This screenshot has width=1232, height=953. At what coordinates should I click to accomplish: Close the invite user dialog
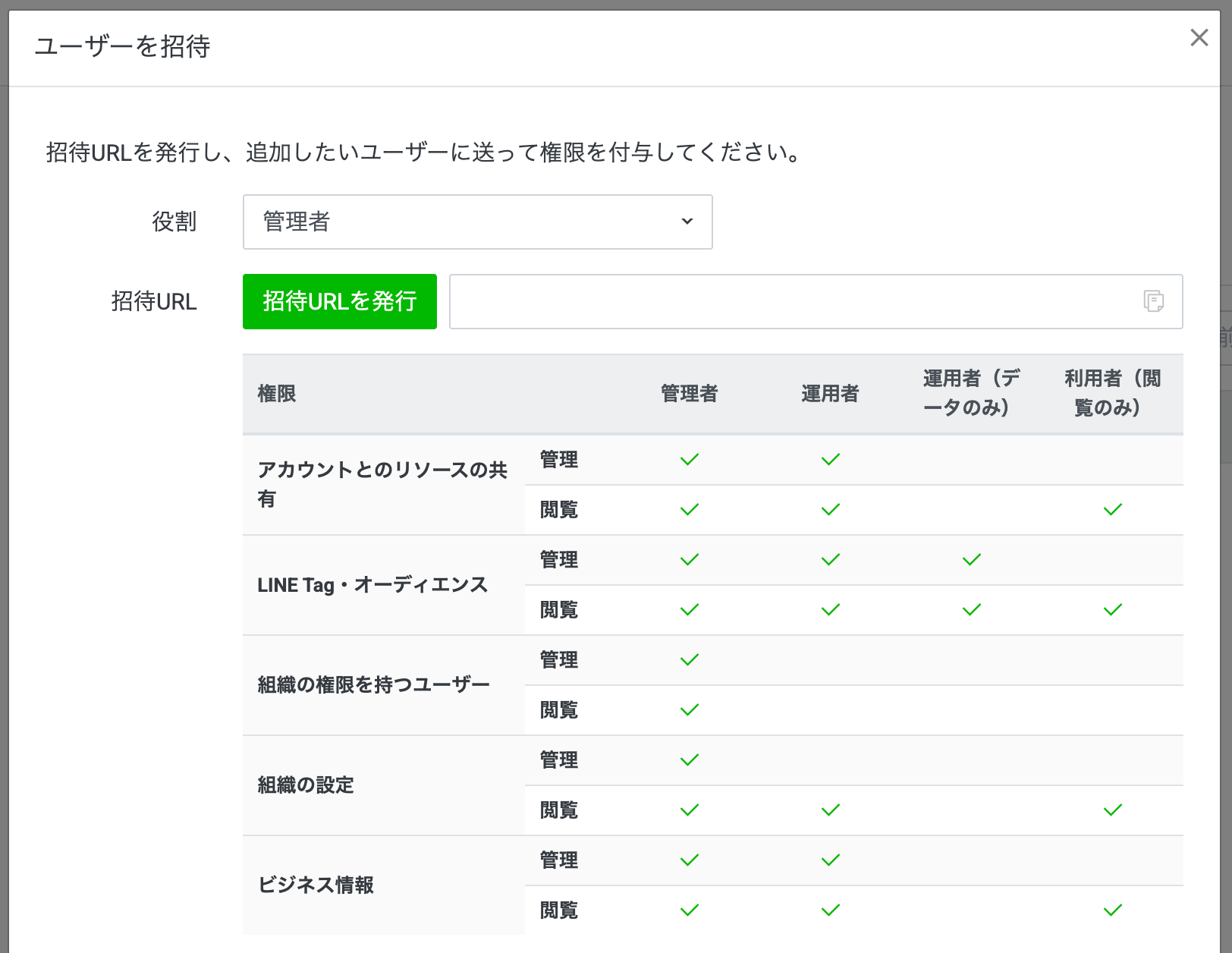(x=1199, y=38)
